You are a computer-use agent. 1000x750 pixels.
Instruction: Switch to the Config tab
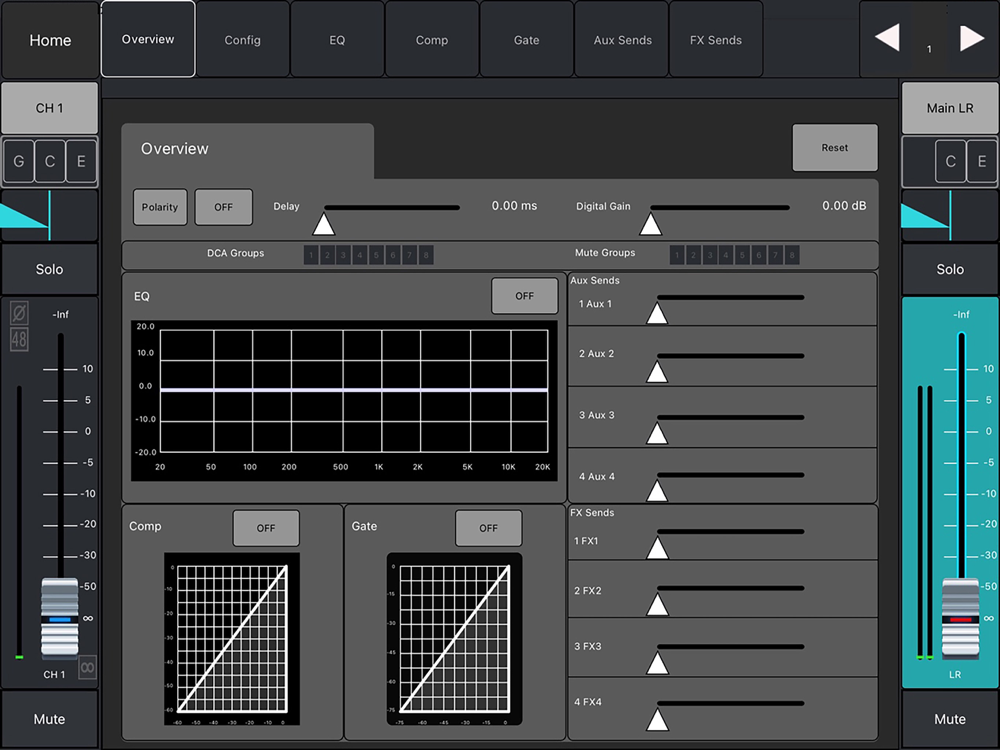click(242, 40)
